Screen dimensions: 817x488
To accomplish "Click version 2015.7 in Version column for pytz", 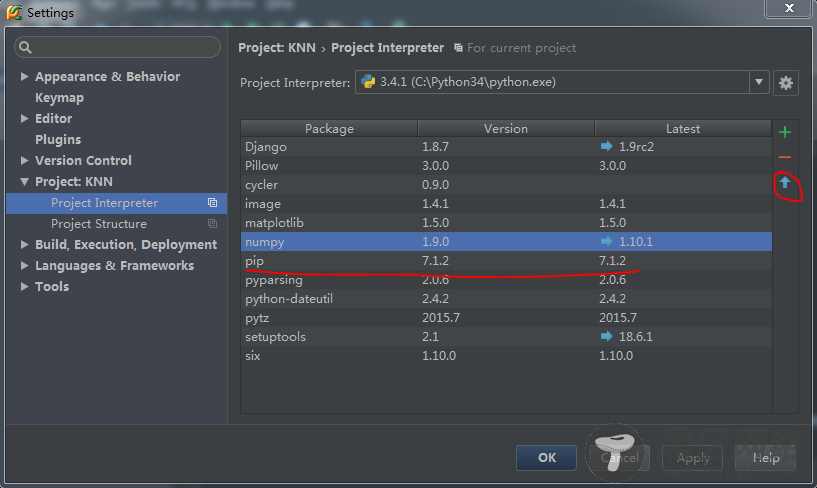I will click(x=441, y=318).
